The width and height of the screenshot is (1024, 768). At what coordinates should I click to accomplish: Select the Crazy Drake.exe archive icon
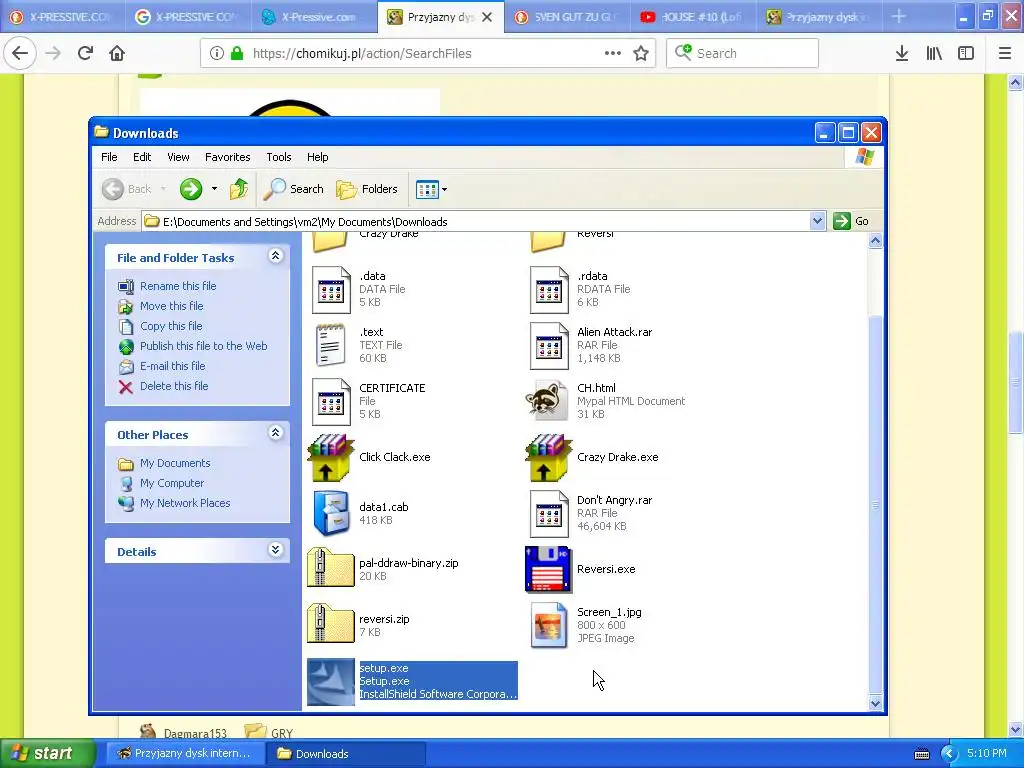coord(549,458)
